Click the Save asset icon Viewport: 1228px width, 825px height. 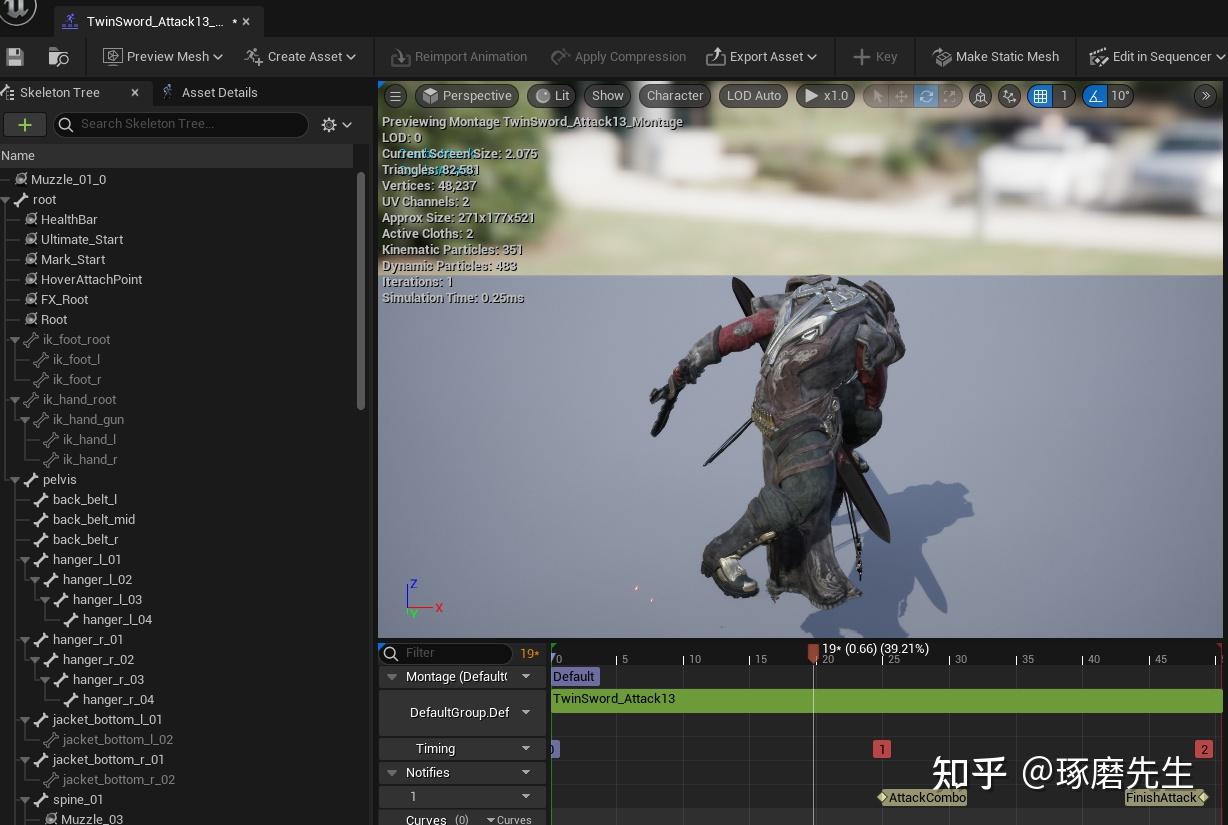[x=14, y=56]
